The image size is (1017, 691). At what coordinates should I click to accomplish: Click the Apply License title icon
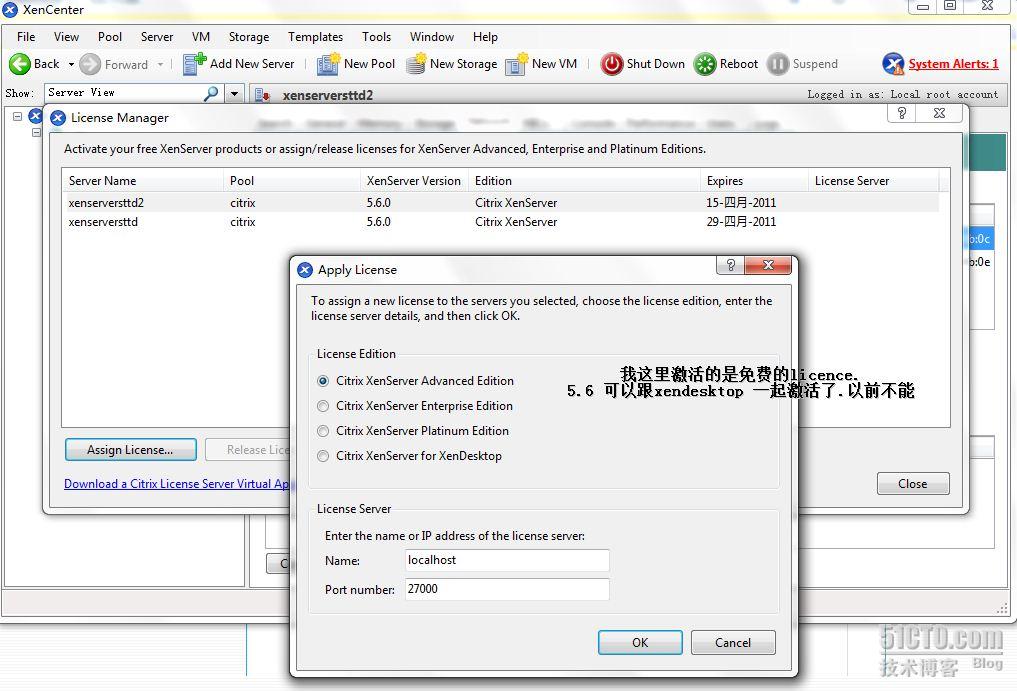pyautogui.click(x=305, y=270)
